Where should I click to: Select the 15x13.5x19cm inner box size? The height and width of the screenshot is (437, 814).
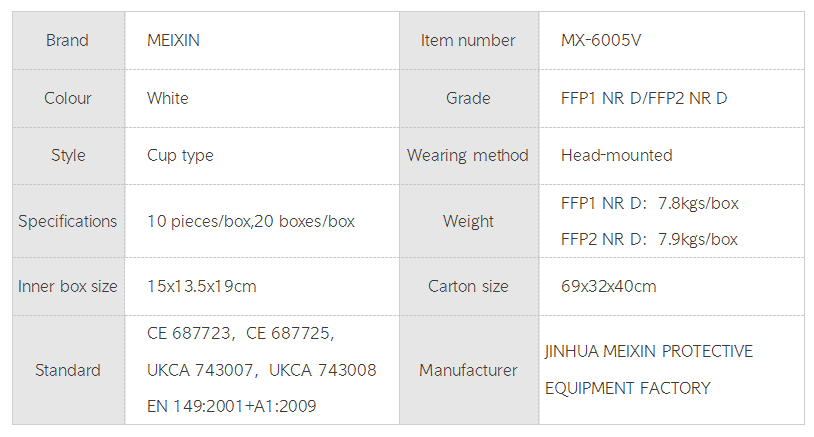[x=202, y=286]
